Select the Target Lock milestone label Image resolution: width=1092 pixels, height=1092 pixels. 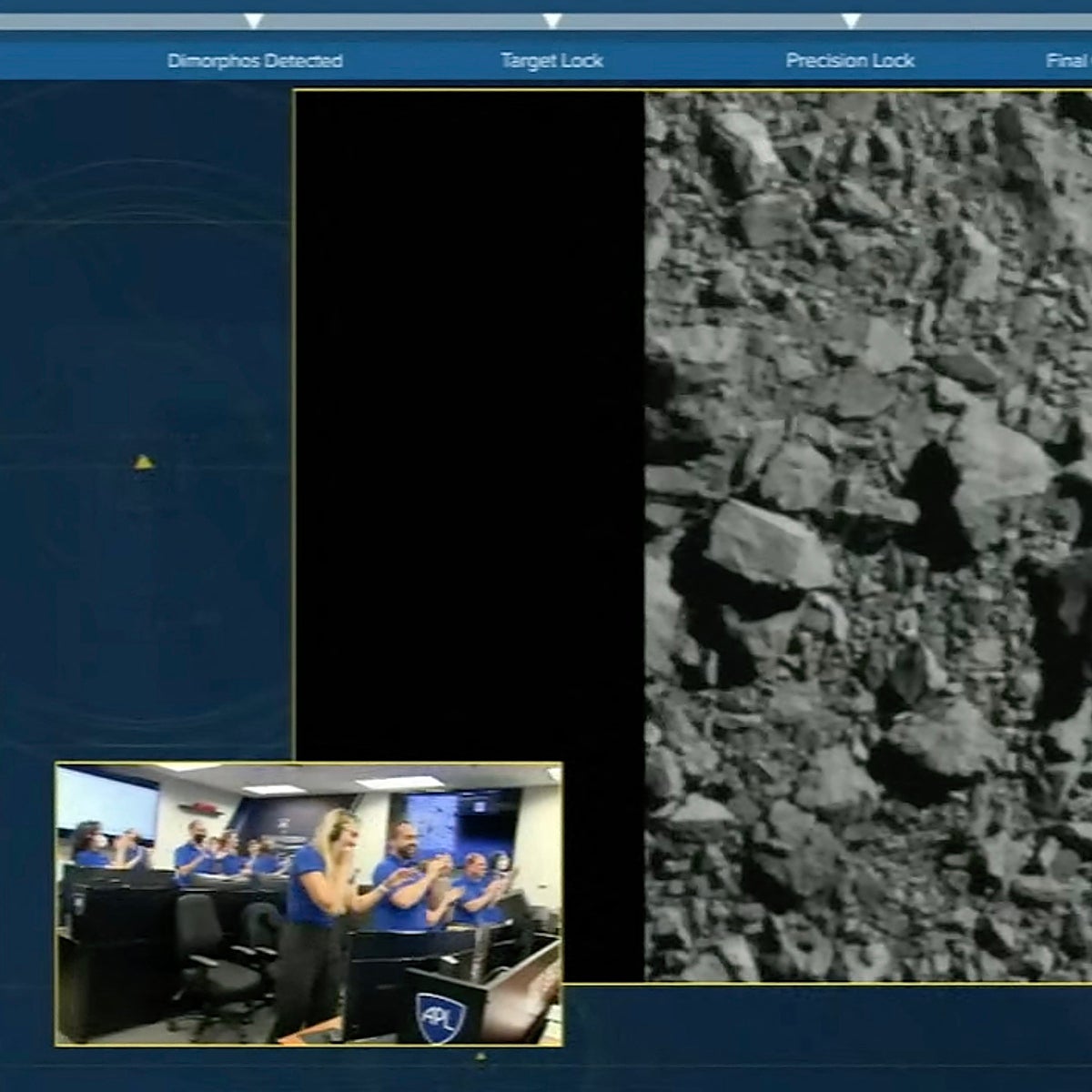(551, 61)
